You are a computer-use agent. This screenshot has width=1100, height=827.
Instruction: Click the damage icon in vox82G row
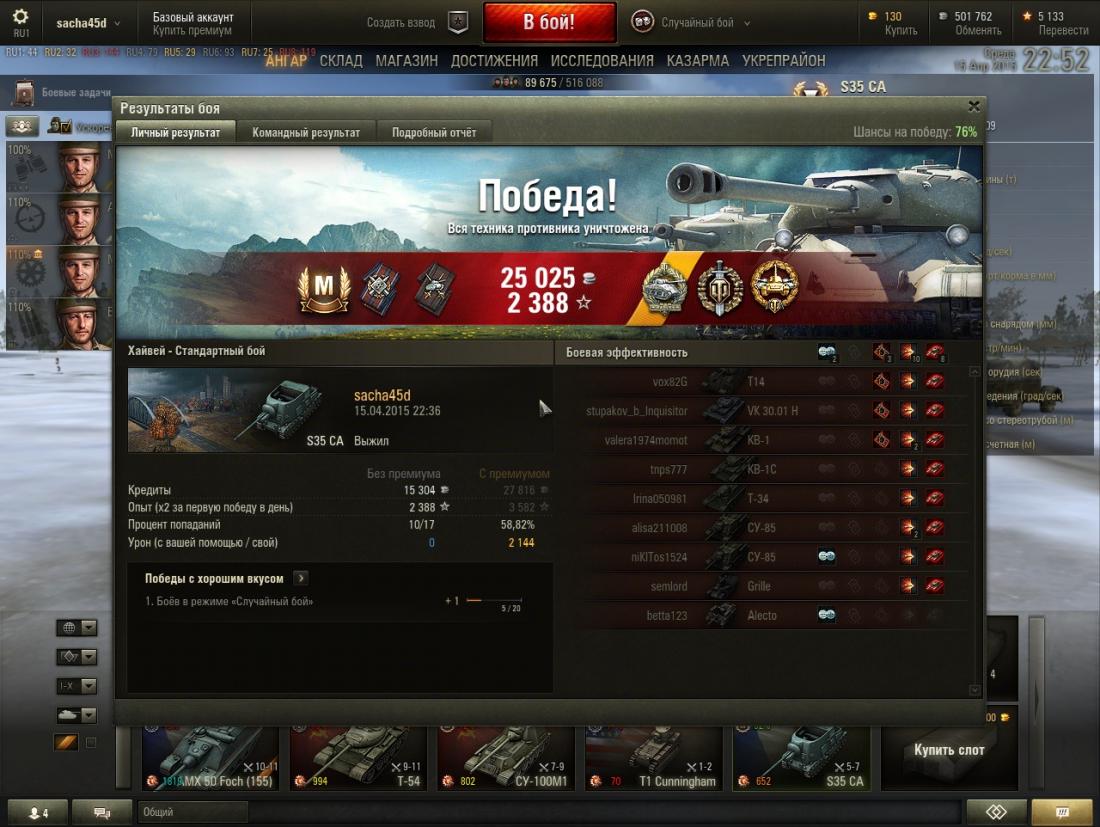click(908, 382)
